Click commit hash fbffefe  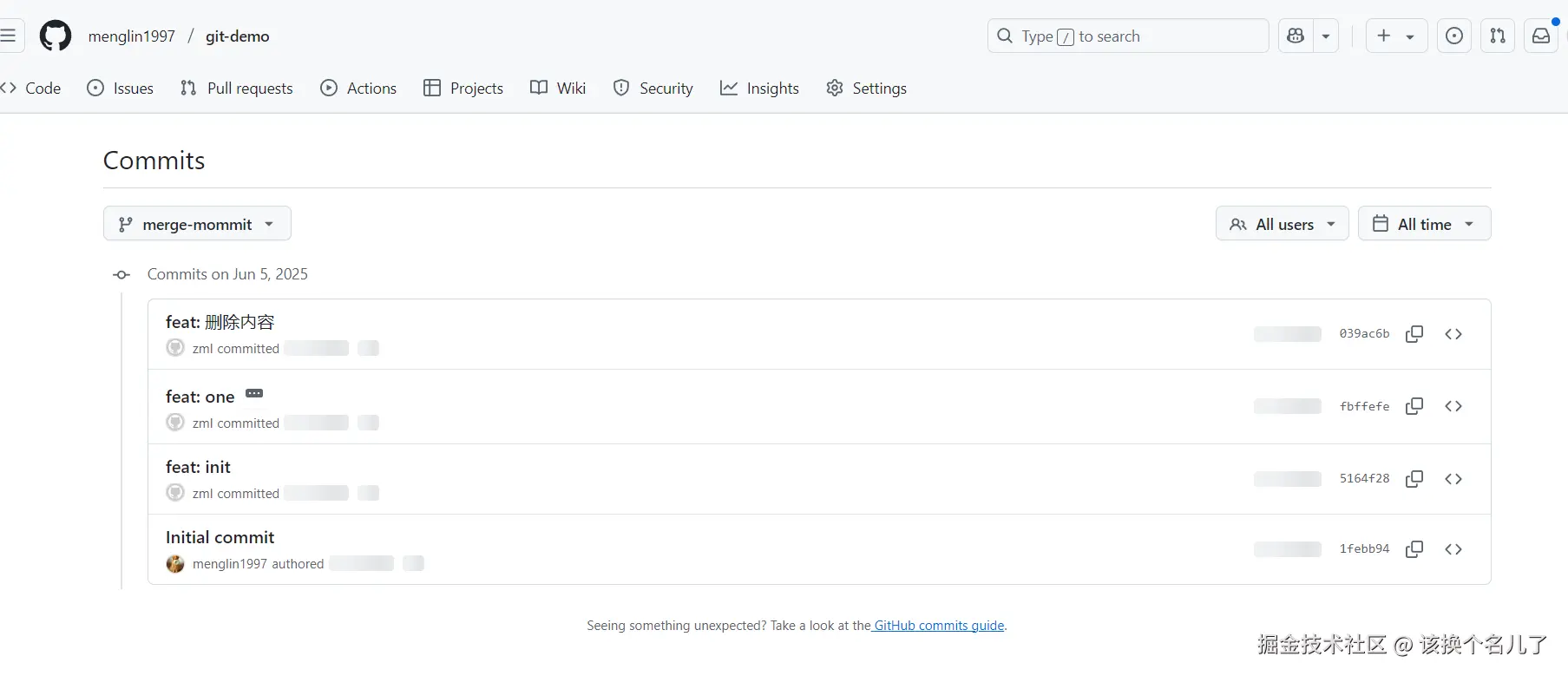coord(1364,406)
